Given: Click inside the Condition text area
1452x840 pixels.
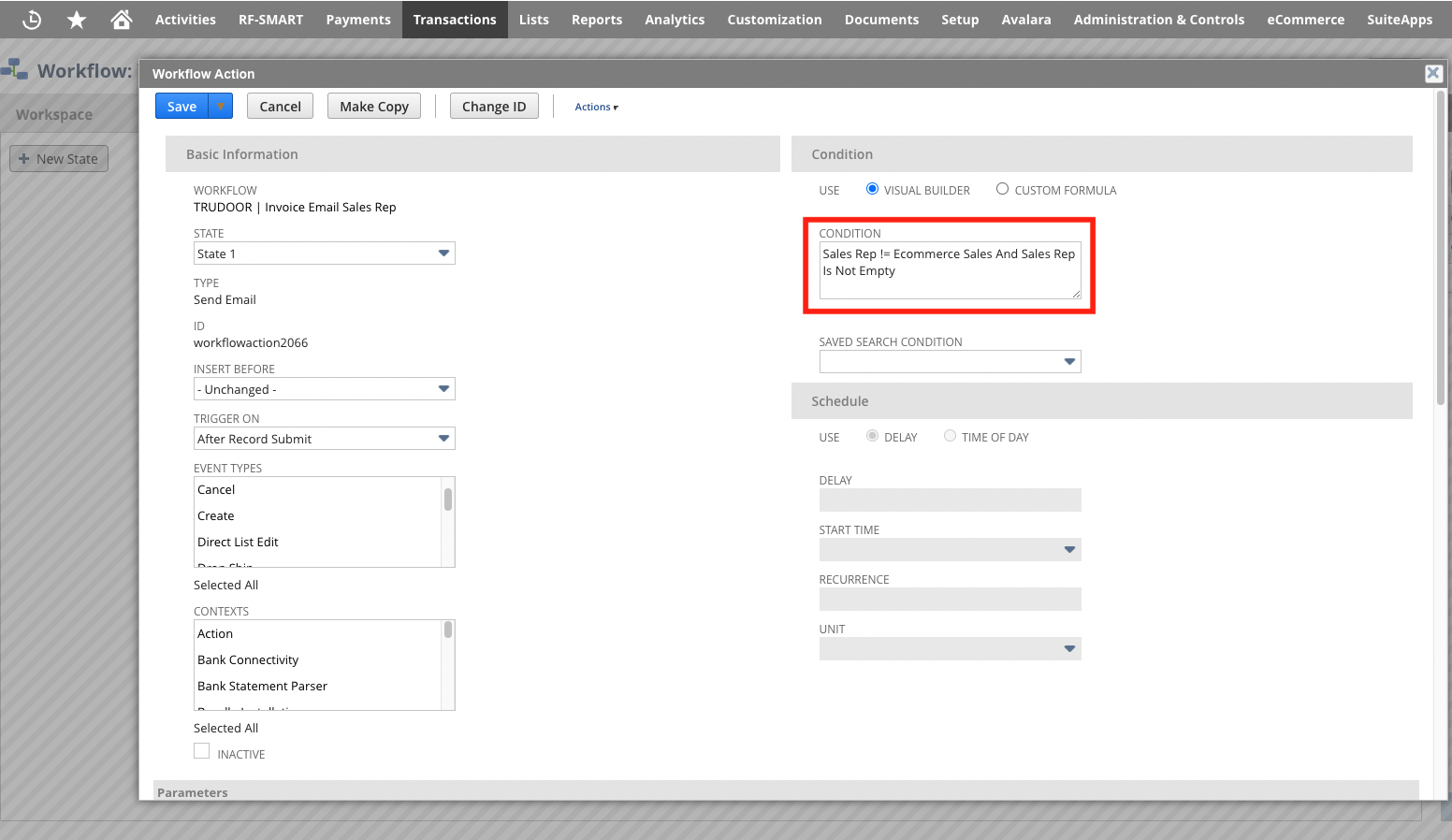Looking at the screenshot, I should pos(949,270).
